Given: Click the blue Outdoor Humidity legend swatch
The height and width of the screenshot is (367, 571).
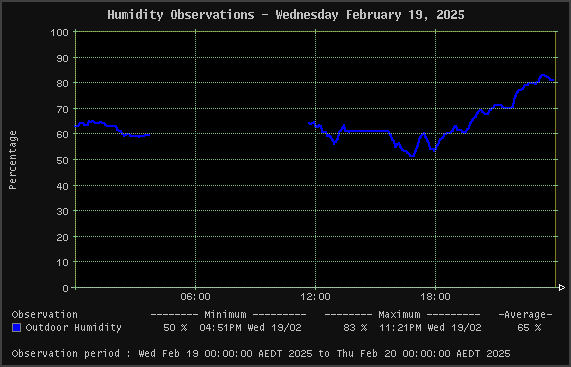Looking at the screenshot, I should coord(16,328).
